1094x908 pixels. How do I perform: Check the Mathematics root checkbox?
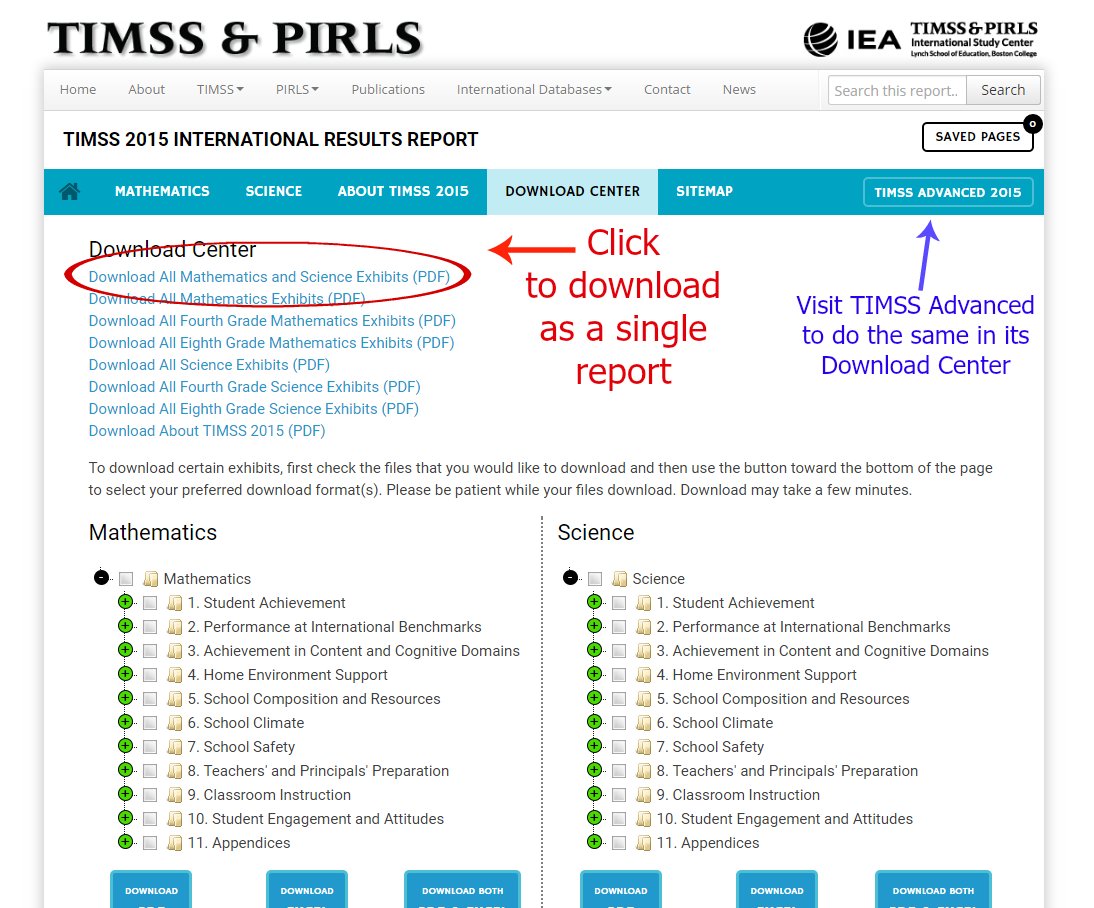click(125, 578)
